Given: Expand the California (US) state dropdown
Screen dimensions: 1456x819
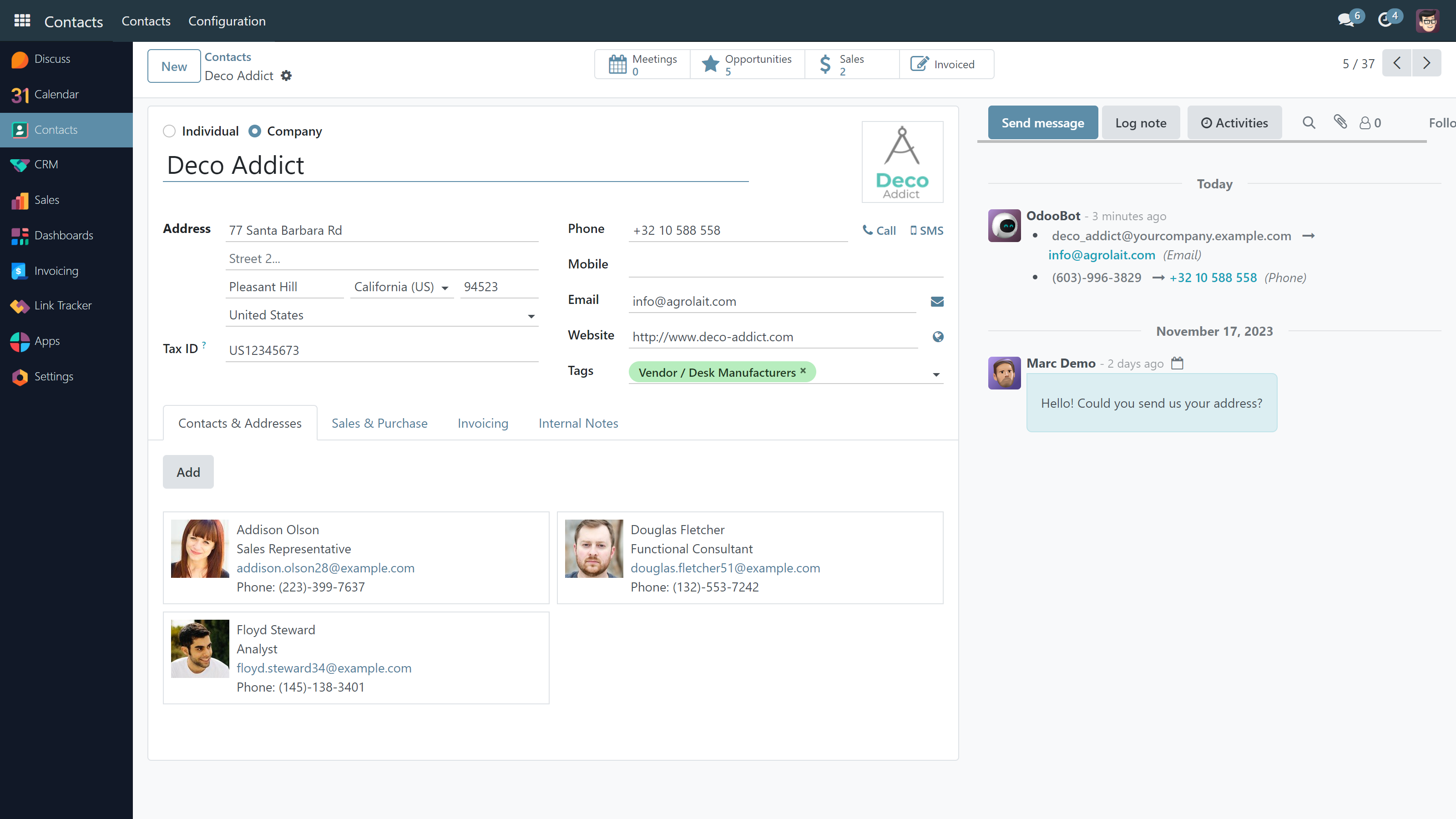Looking at the screenshot, I should (x=445, y=288).
